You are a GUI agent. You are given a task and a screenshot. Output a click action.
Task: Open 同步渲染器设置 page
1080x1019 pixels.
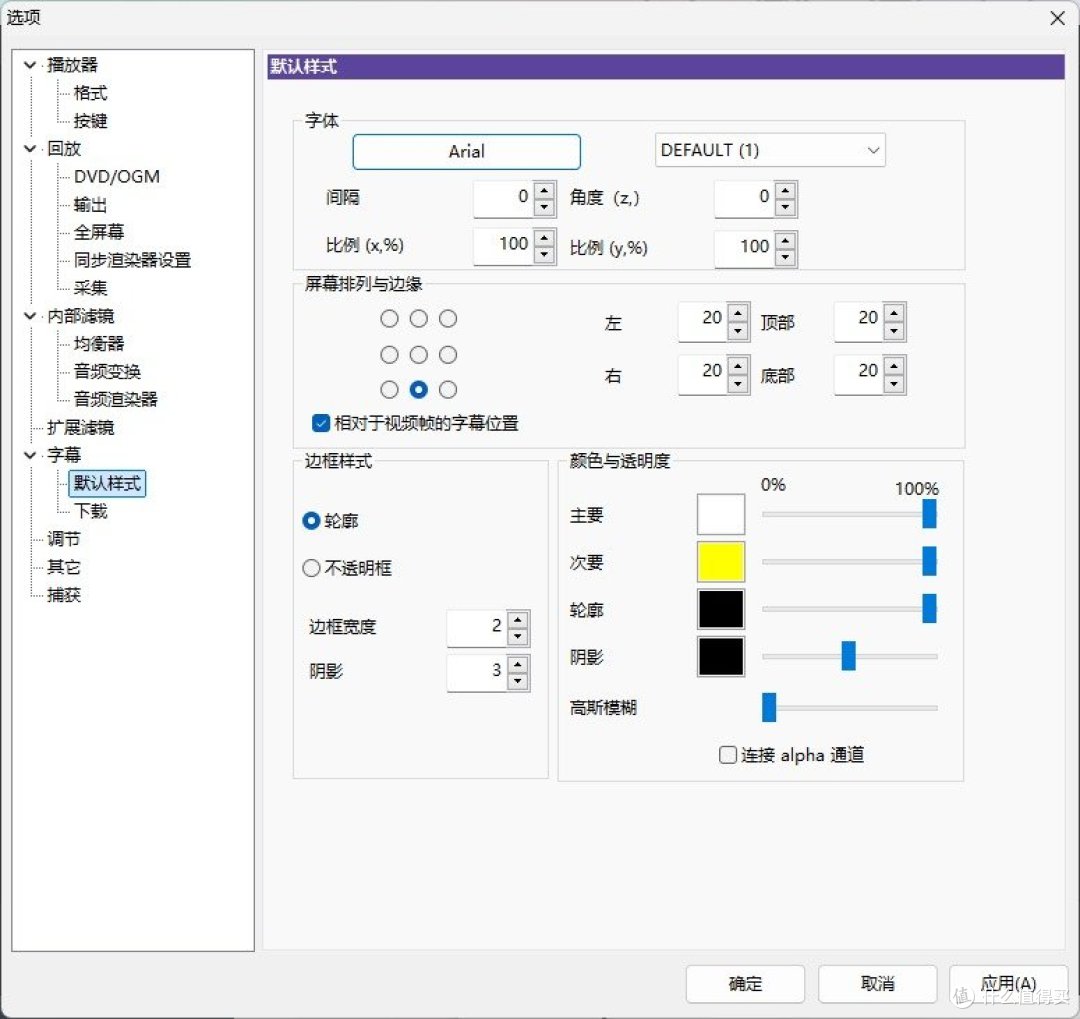tap(132, 260)
